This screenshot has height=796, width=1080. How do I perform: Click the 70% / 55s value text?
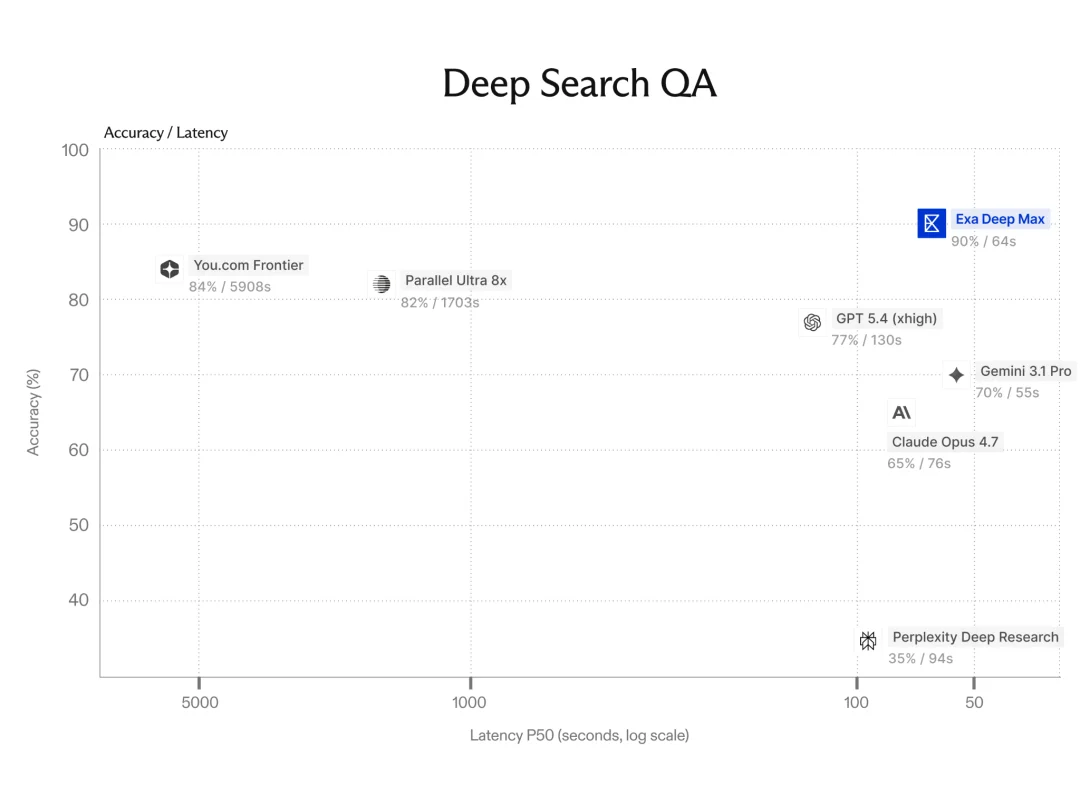1008,392
